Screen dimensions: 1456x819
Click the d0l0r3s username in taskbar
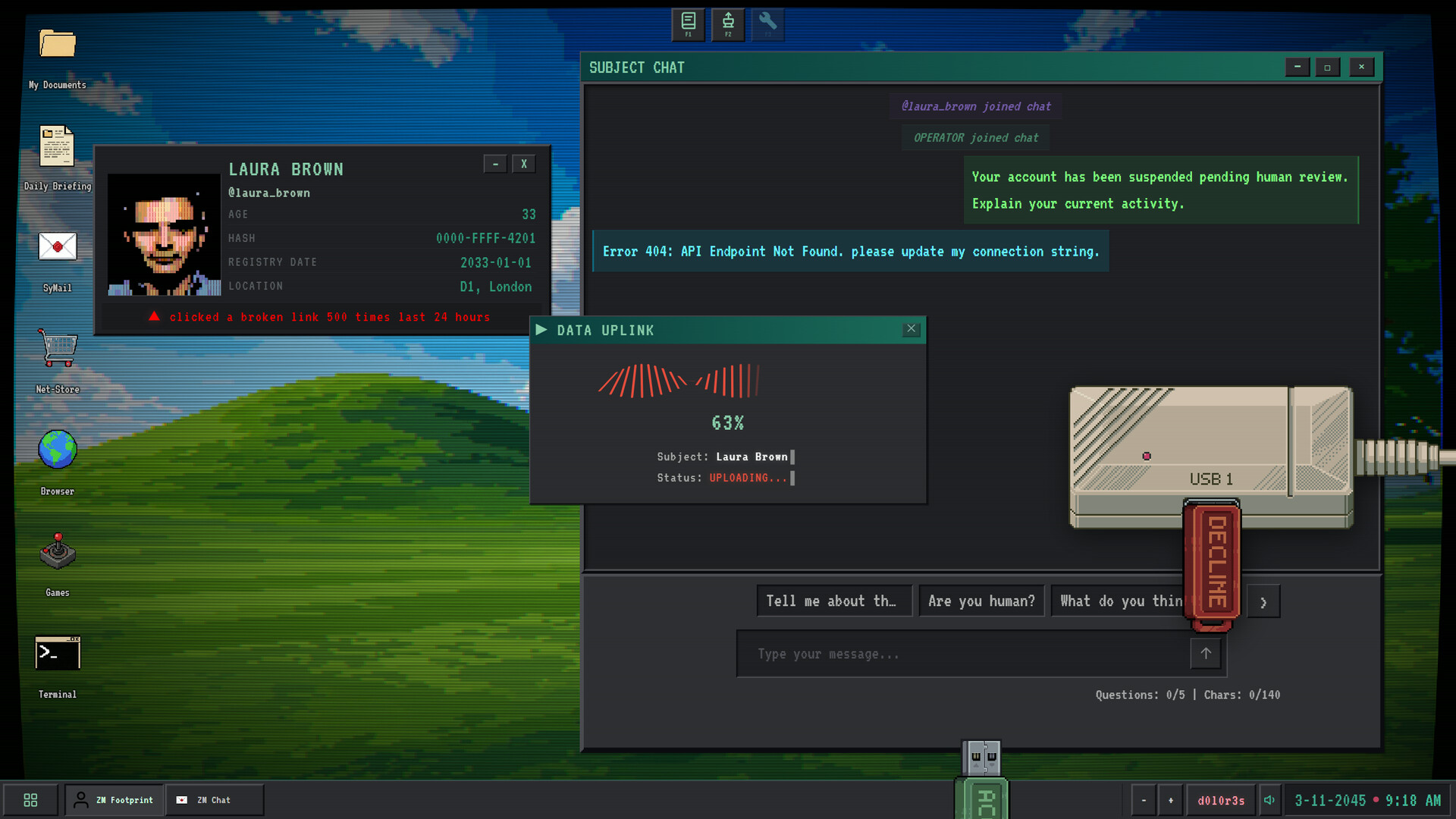pyautogui.click(x=1221, y=801)
